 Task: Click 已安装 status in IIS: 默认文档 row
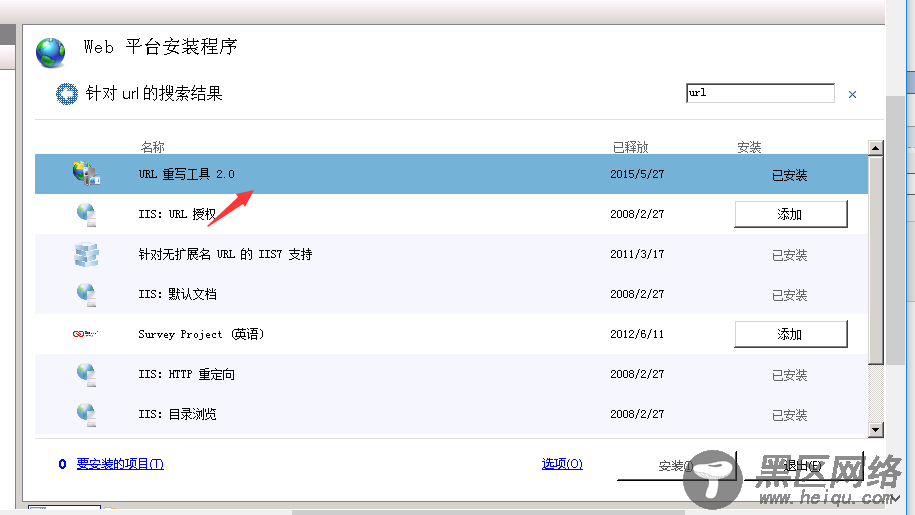pos(790,295)
